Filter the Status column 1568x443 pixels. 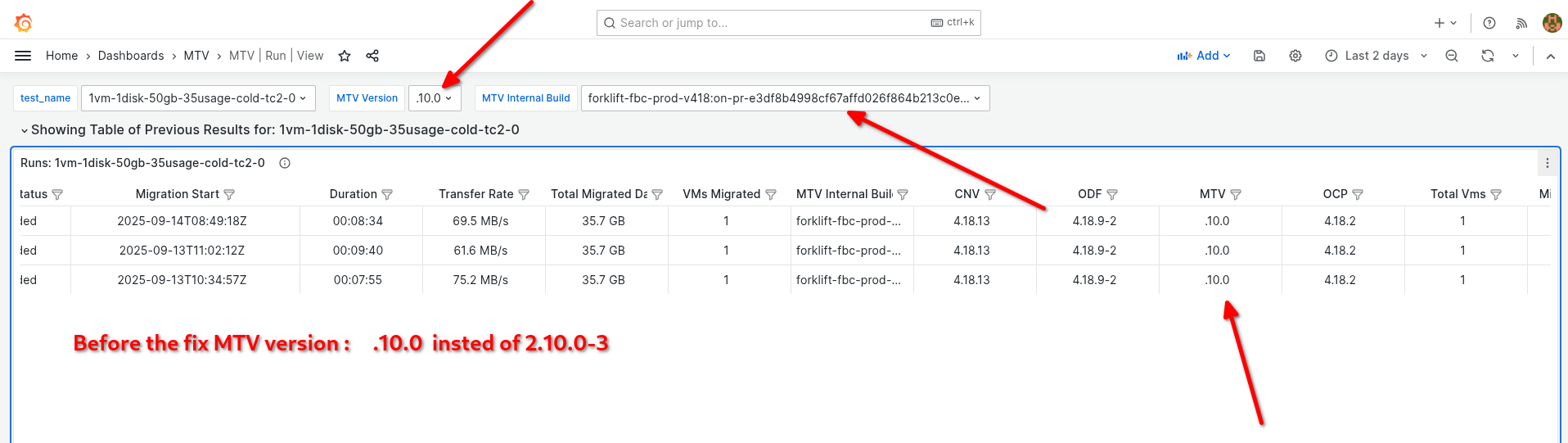(x=57, y=194)
